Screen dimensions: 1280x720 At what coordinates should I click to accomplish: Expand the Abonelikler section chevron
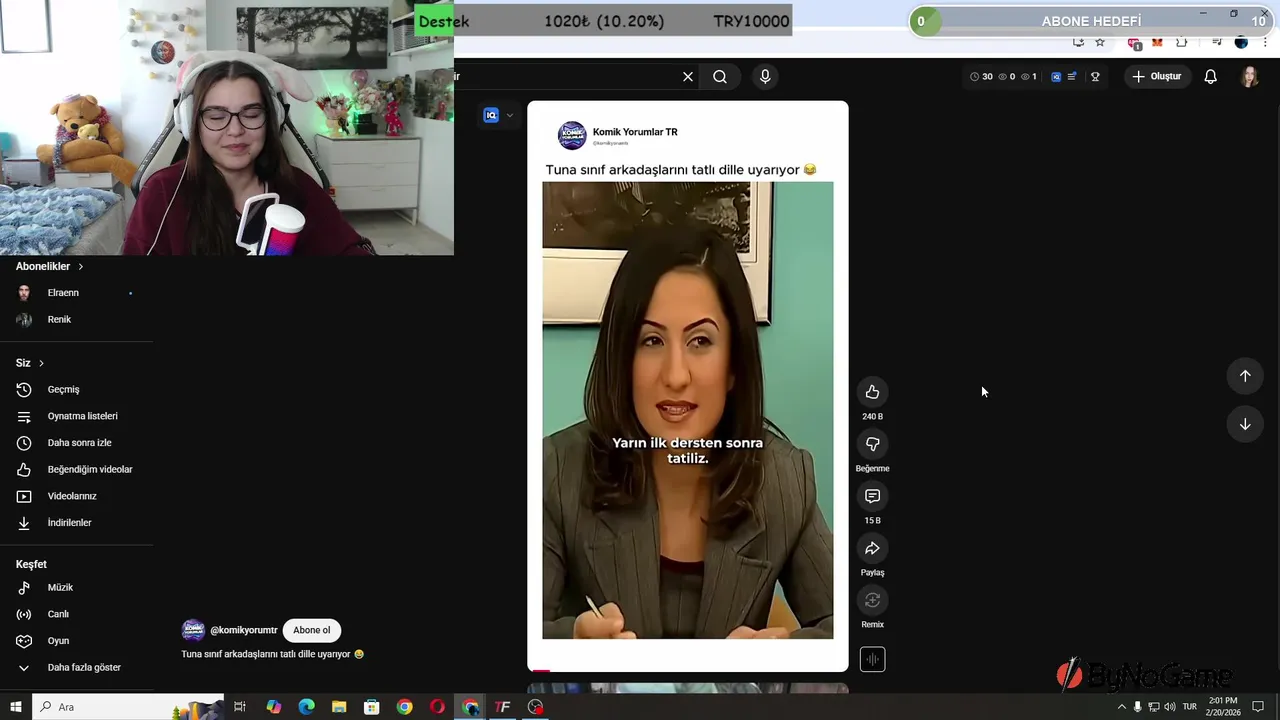click(81, 267)
